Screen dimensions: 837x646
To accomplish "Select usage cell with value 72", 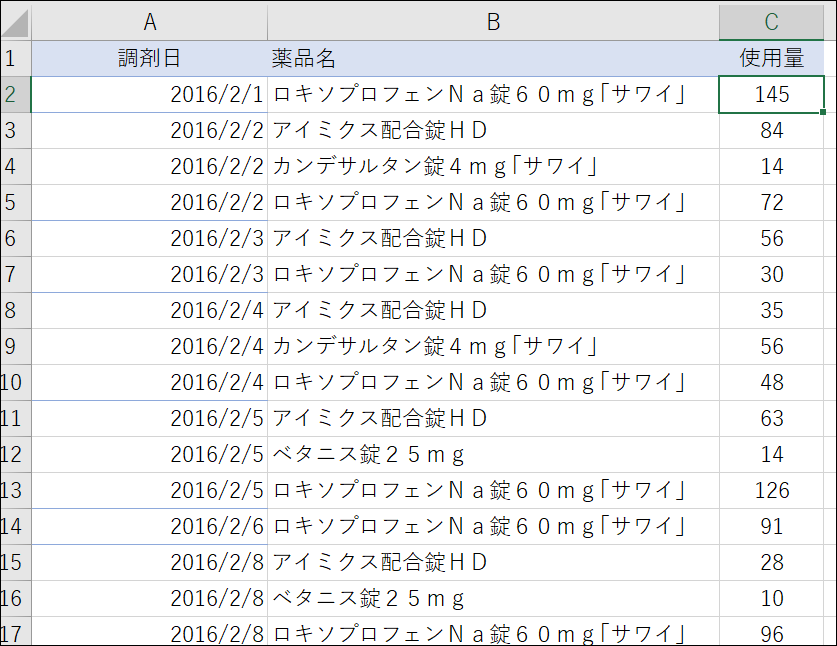I will [771, 202].
